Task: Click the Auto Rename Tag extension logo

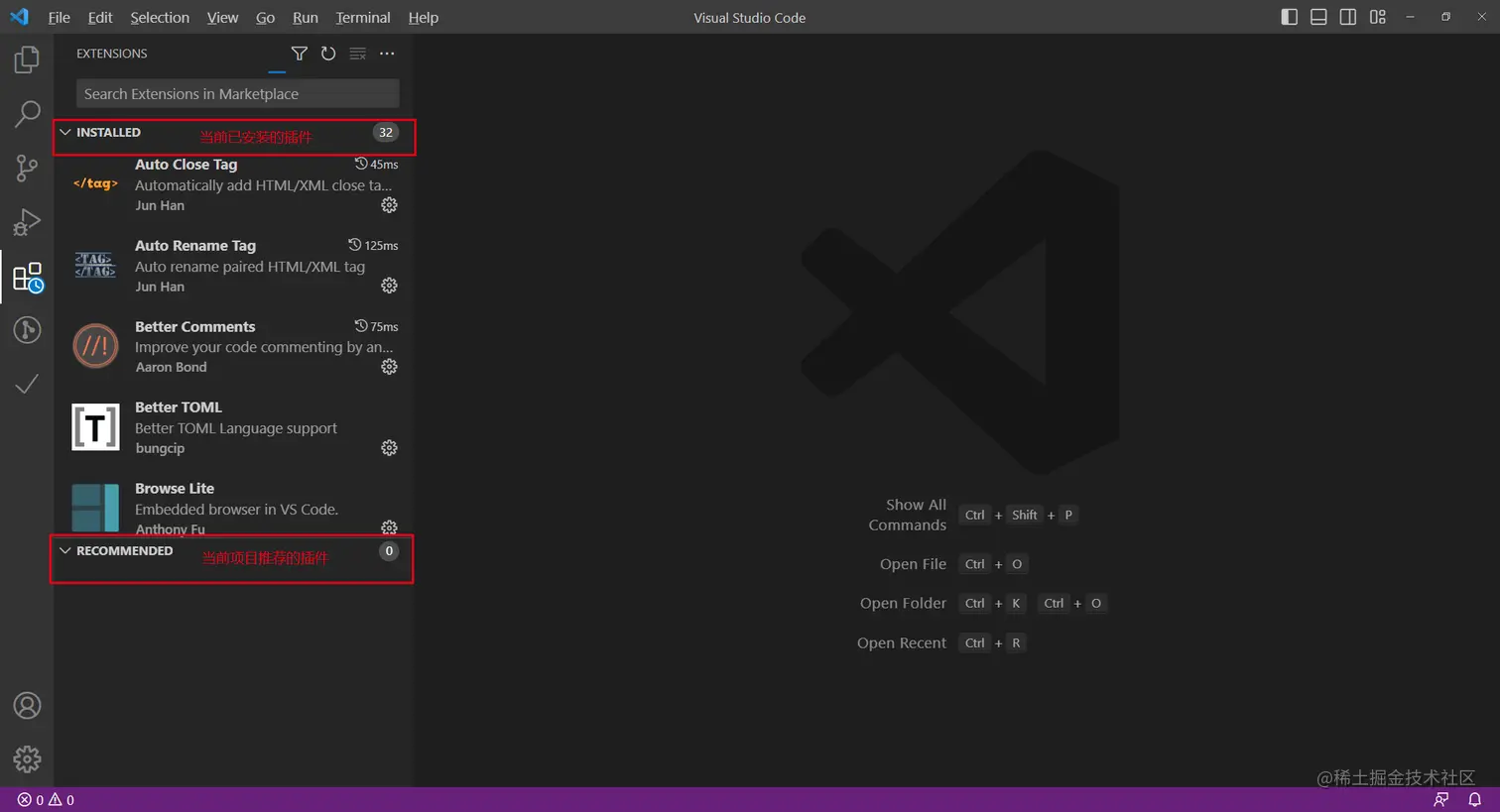Action: 95,266
